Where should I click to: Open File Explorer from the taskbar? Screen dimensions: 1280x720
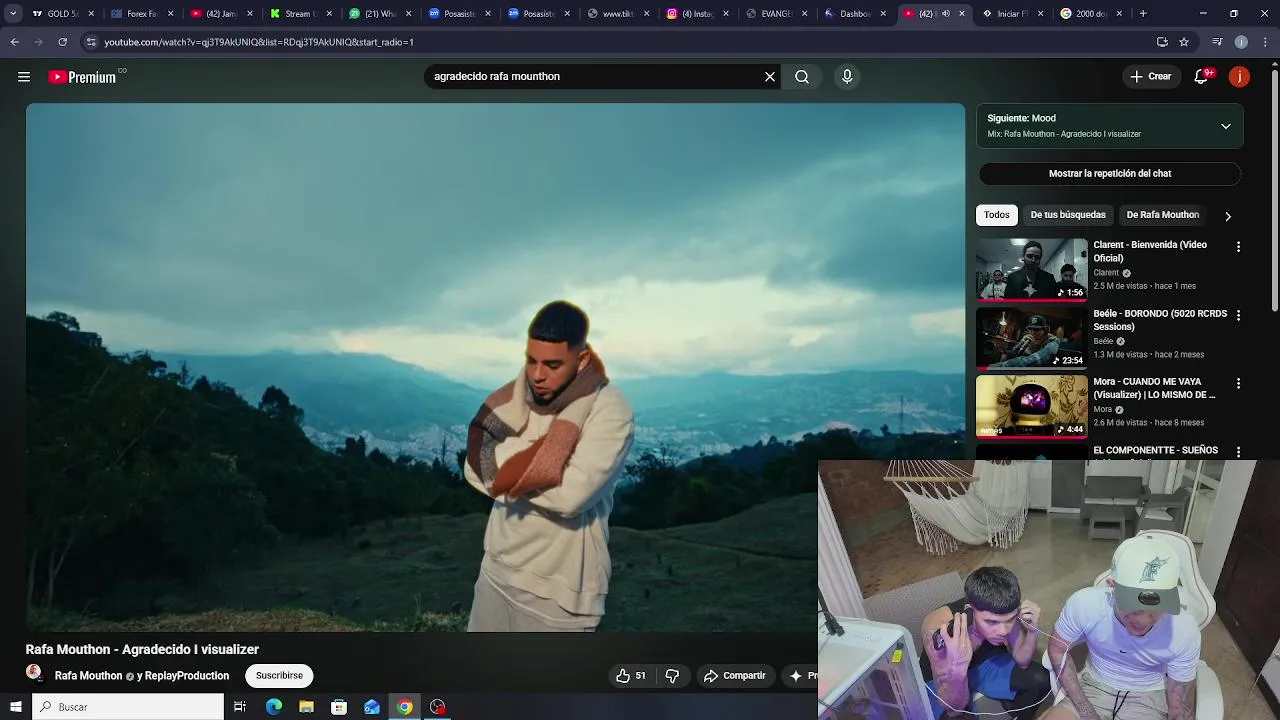(306, 707)
